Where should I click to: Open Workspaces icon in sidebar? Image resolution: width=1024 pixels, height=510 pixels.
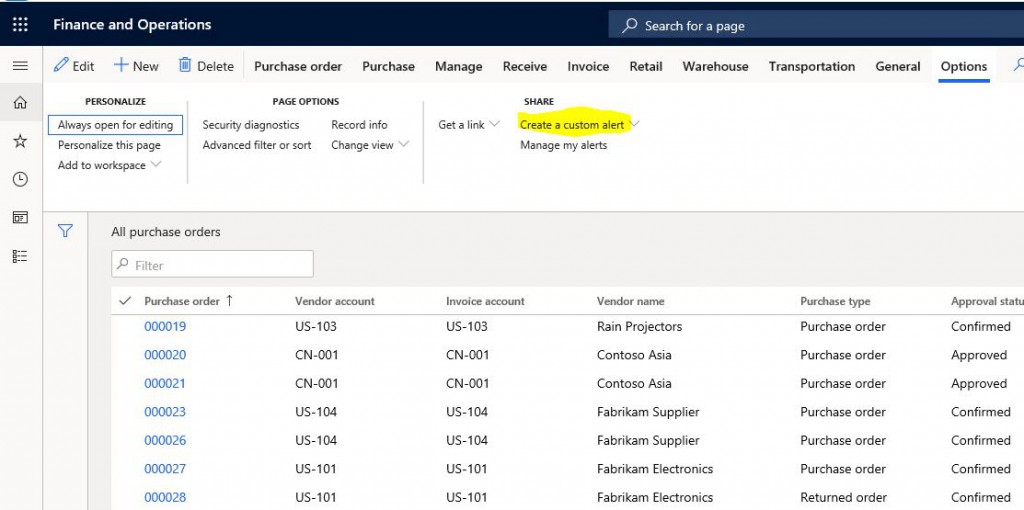click(20, 218)
